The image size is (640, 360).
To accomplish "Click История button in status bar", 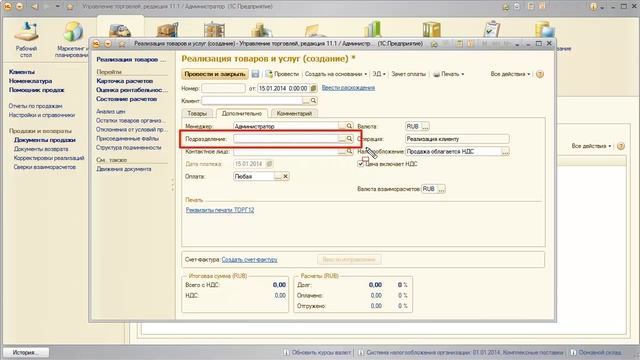I will pos(26,352).
